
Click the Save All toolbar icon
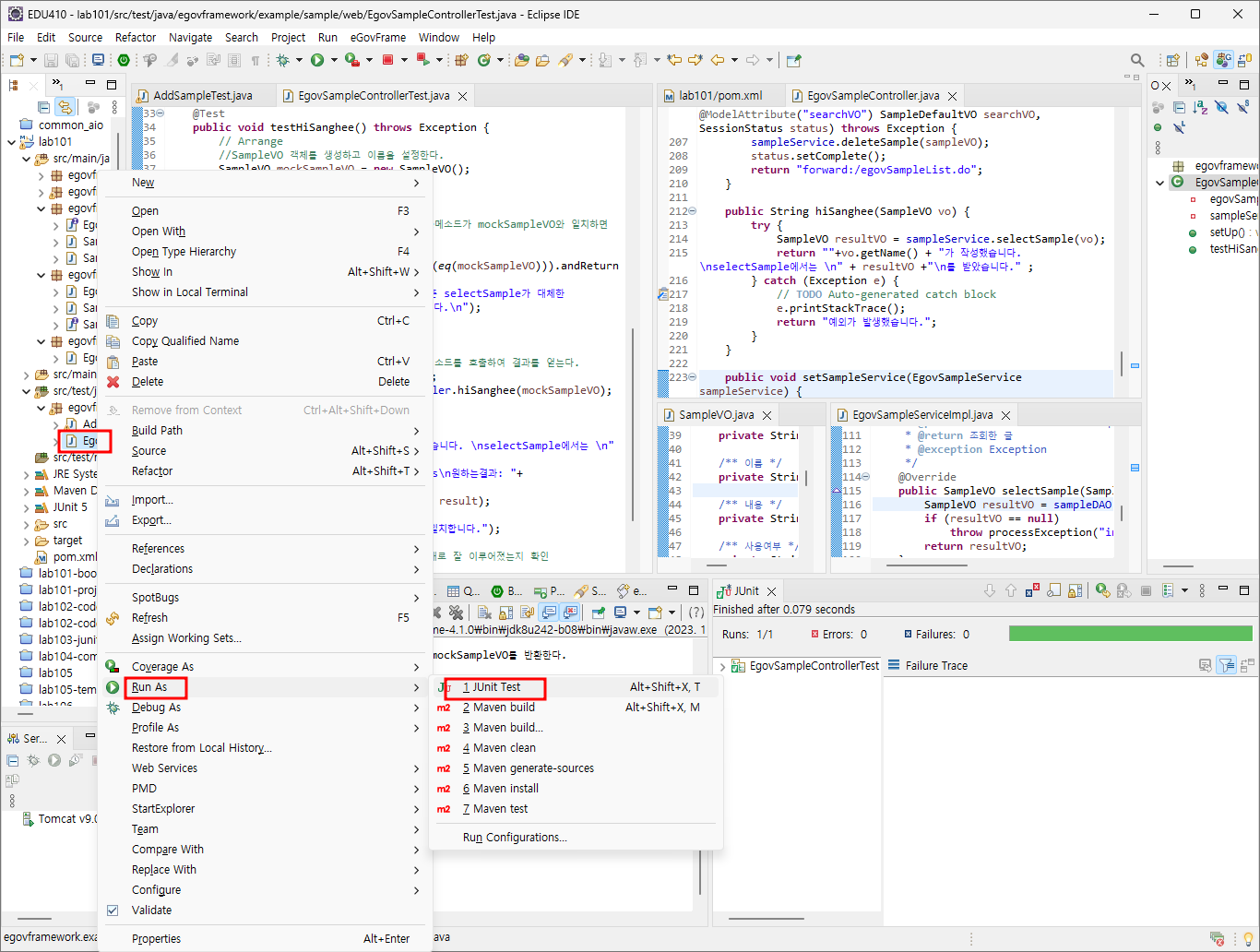point(72,60)
